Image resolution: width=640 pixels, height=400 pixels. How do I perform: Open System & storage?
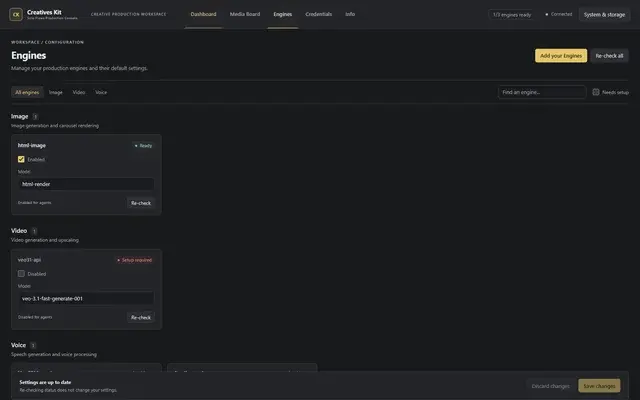(604, 15)
